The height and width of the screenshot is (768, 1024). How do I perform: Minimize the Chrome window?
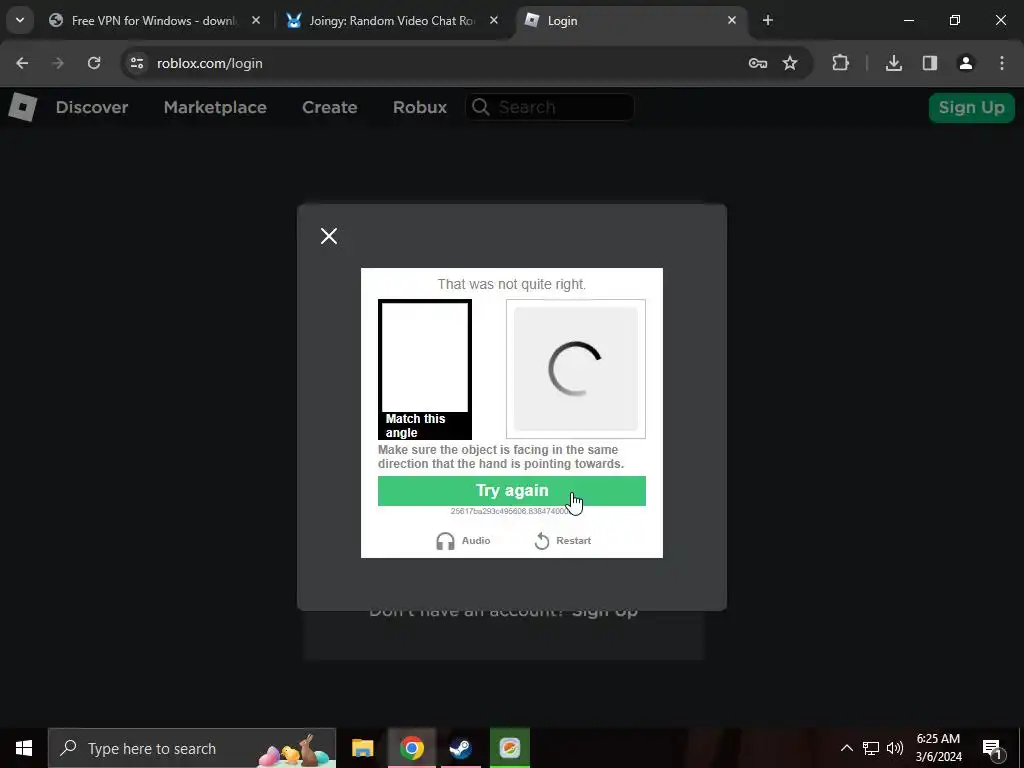point(908,21)
